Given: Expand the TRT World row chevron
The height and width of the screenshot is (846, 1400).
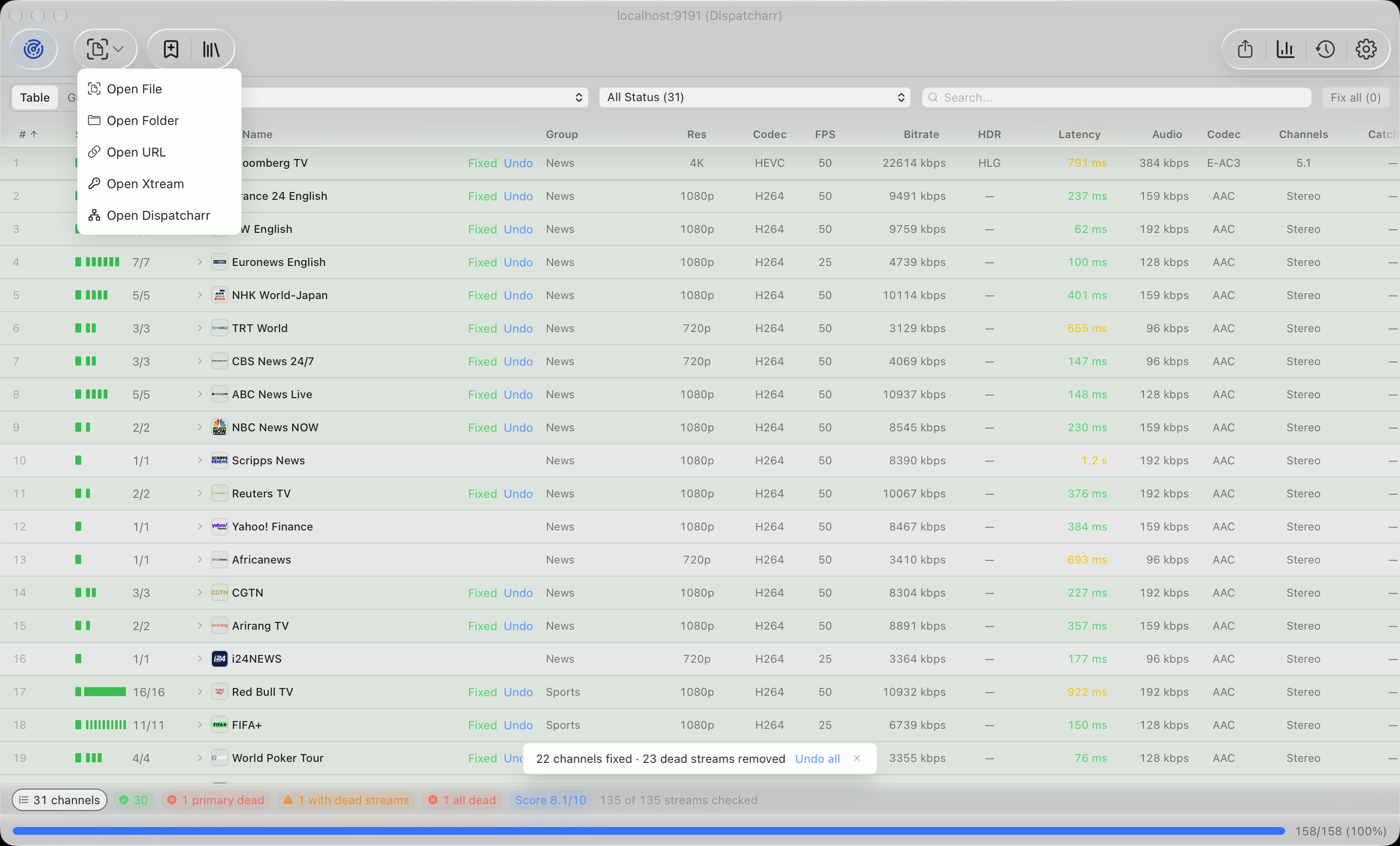Looking at the screenshot, I should pyautogui.click(x=199, y=328).
